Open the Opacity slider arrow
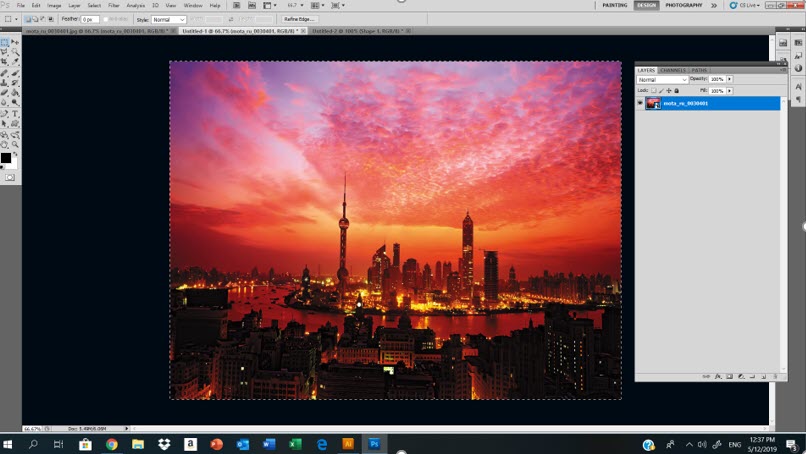The height and width of the screenshot is (454, 806). (730, 79)
